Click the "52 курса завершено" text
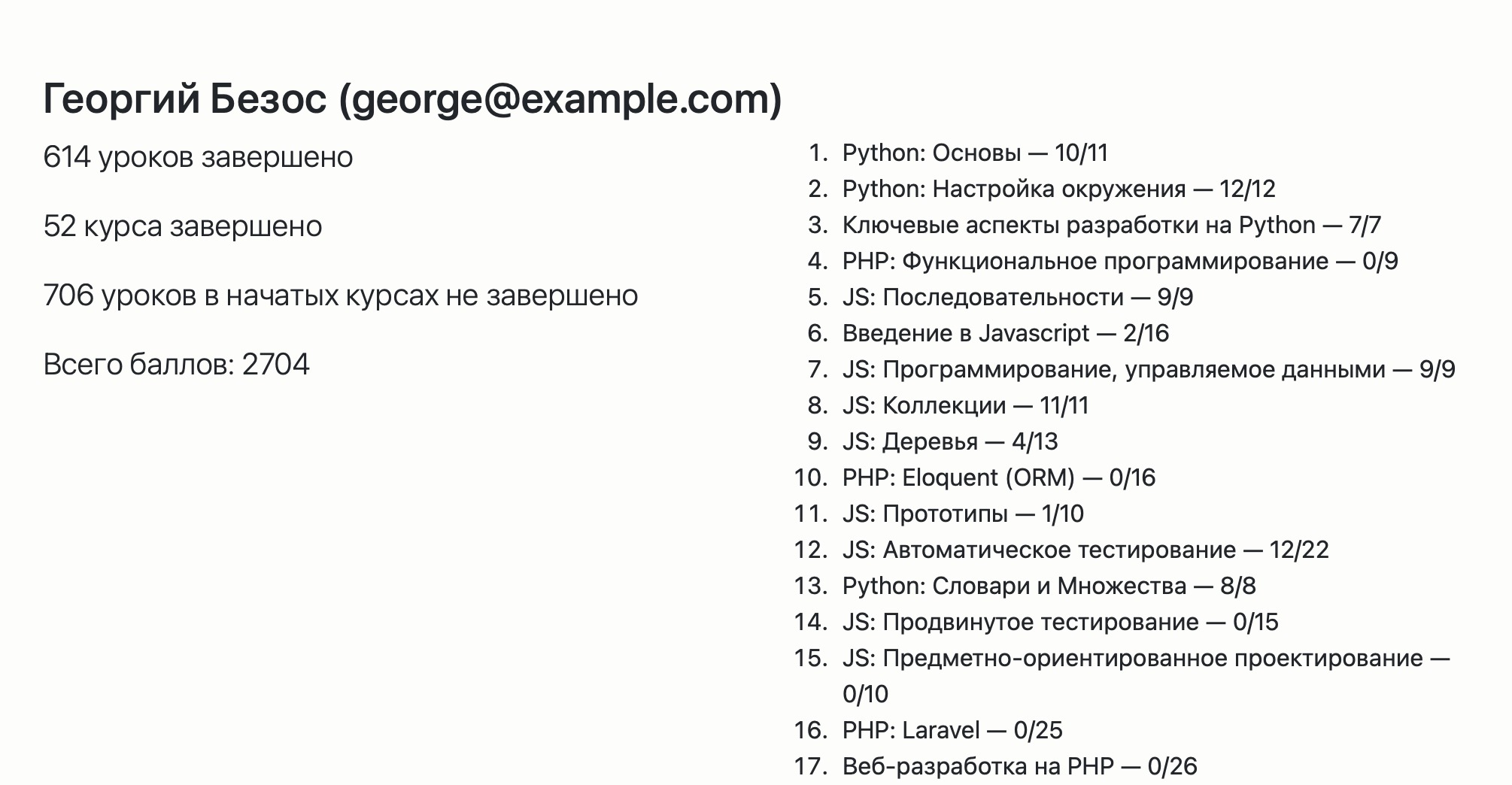 183,226
